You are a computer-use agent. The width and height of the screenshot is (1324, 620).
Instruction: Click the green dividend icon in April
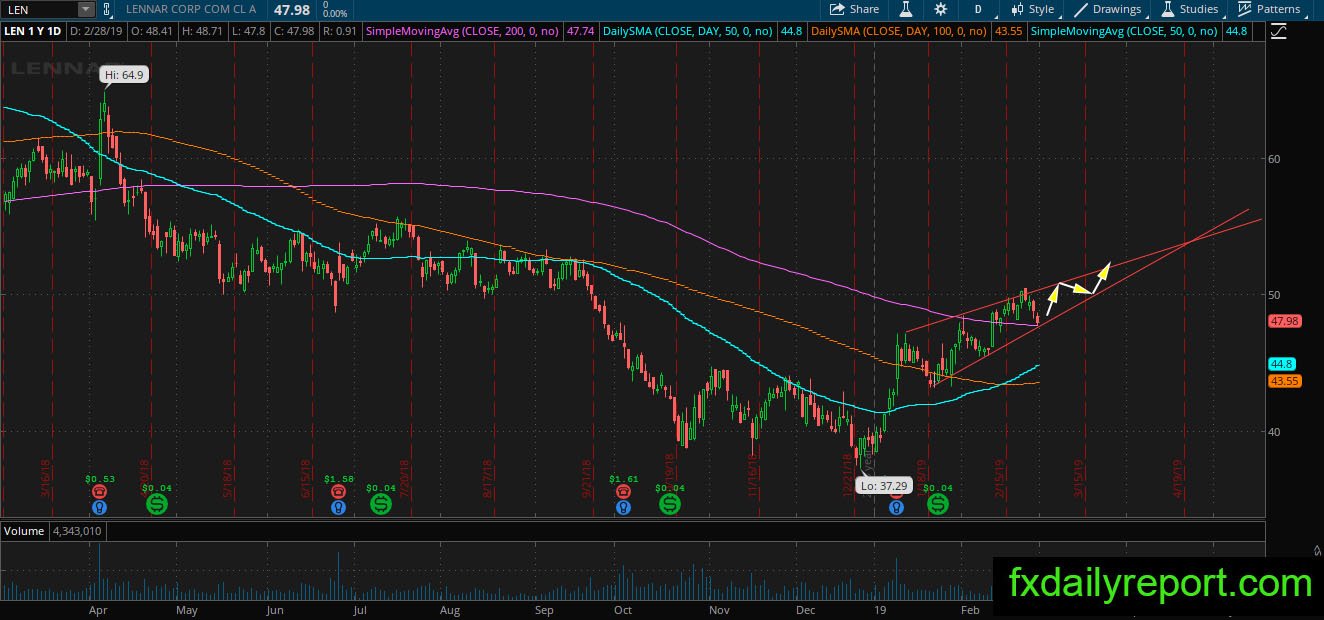tap(157, 504)
